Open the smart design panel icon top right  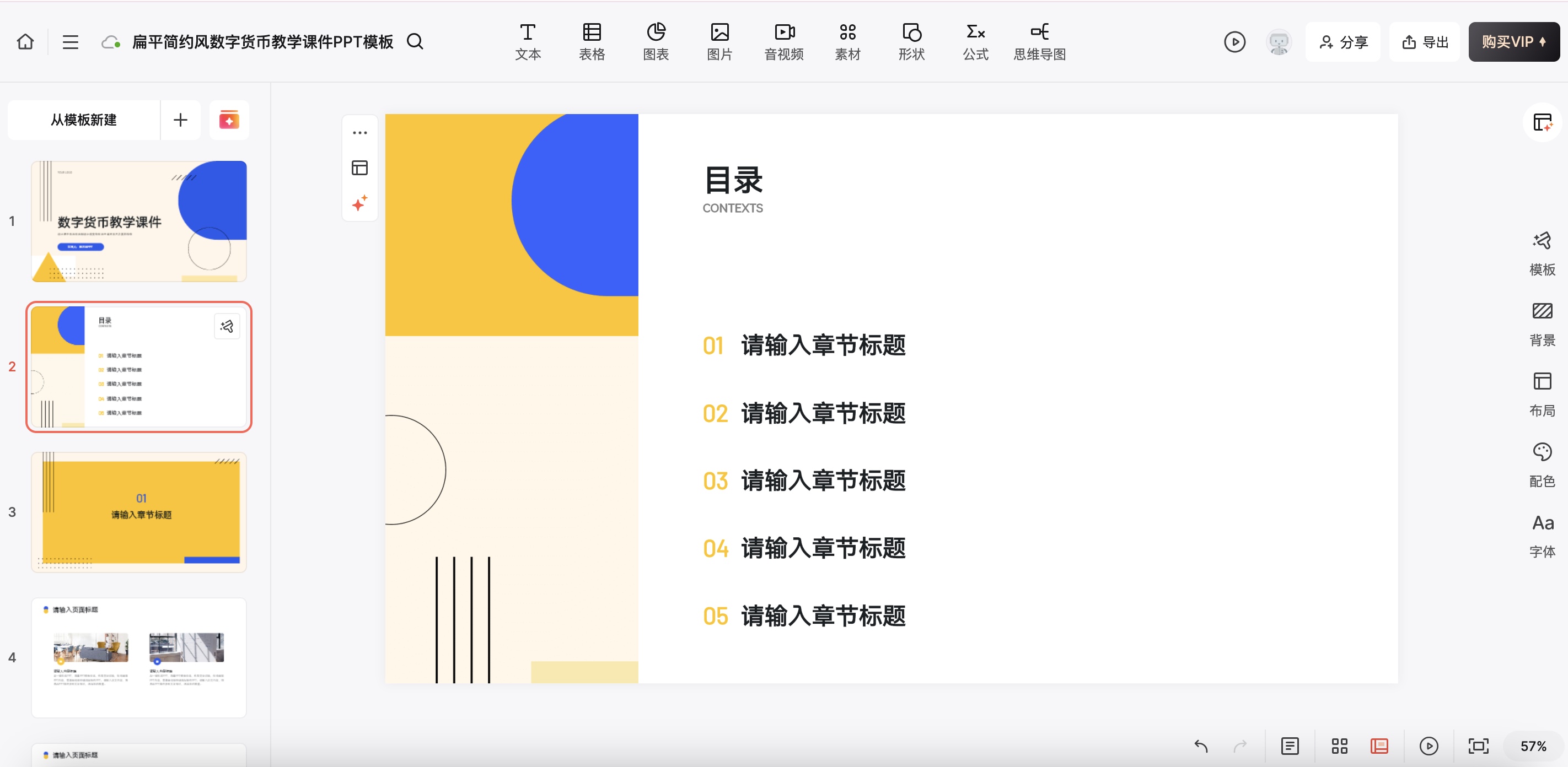pos(1542,122)
